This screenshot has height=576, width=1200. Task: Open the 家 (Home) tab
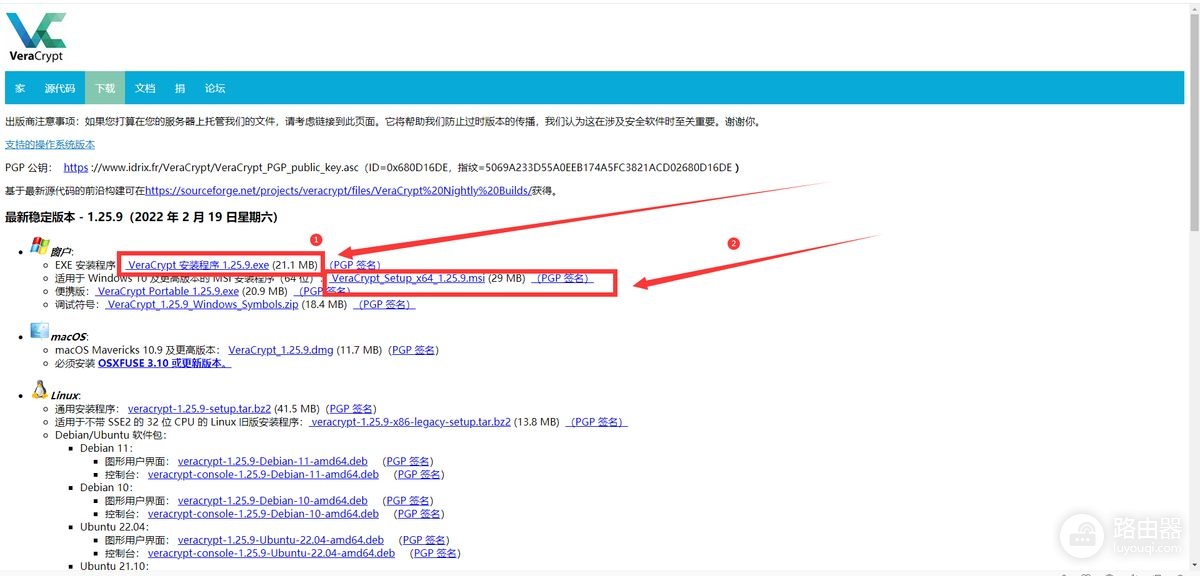[x=20, y=88]
